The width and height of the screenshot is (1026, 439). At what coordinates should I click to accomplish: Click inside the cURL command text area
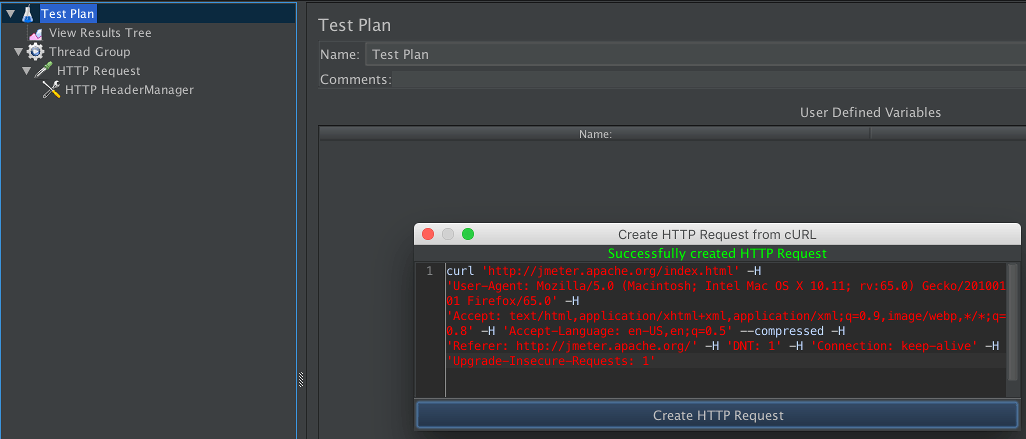[x=720, y=380]
